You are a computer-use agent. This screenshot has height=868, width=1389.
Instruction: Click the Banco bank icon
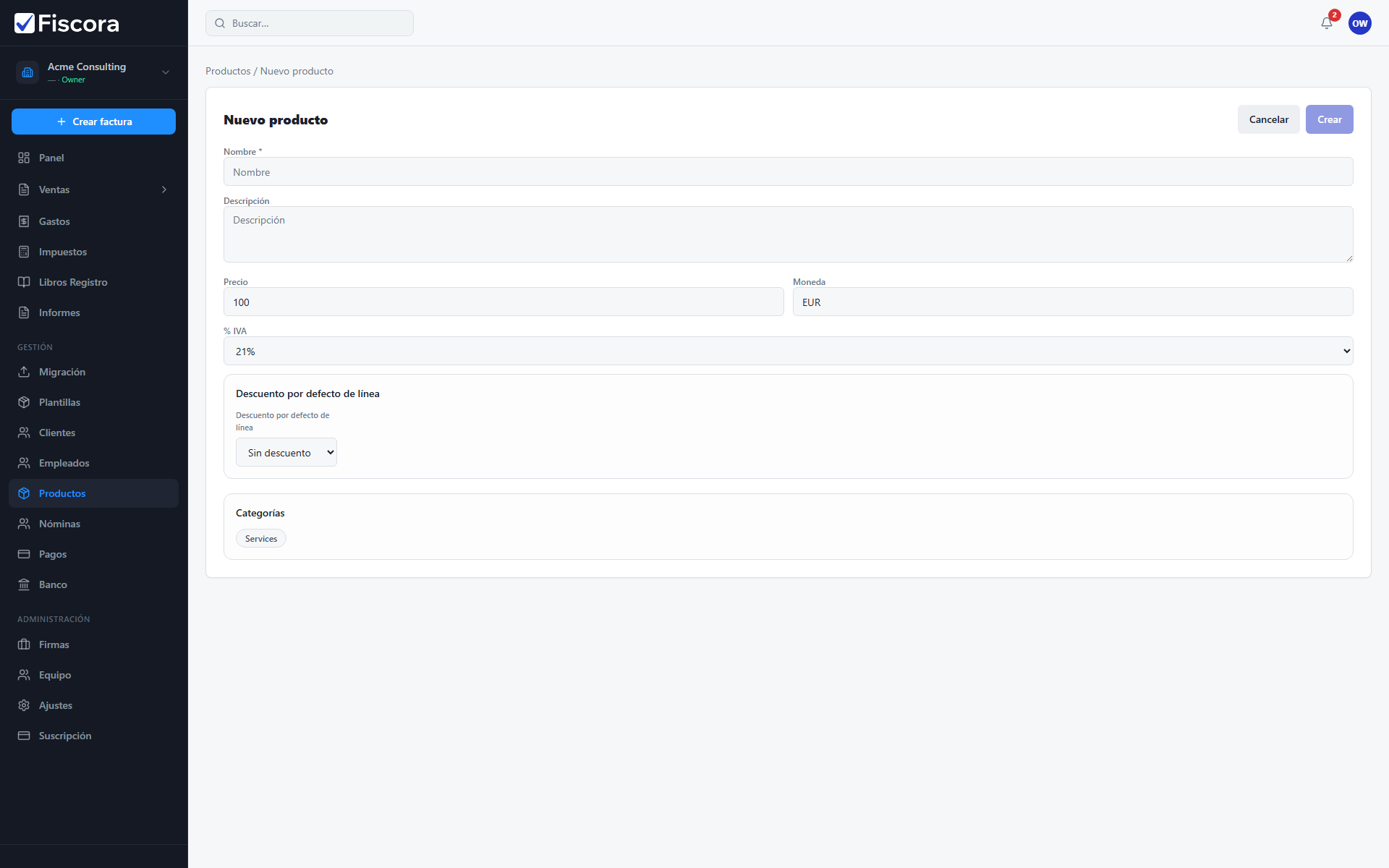24,584
